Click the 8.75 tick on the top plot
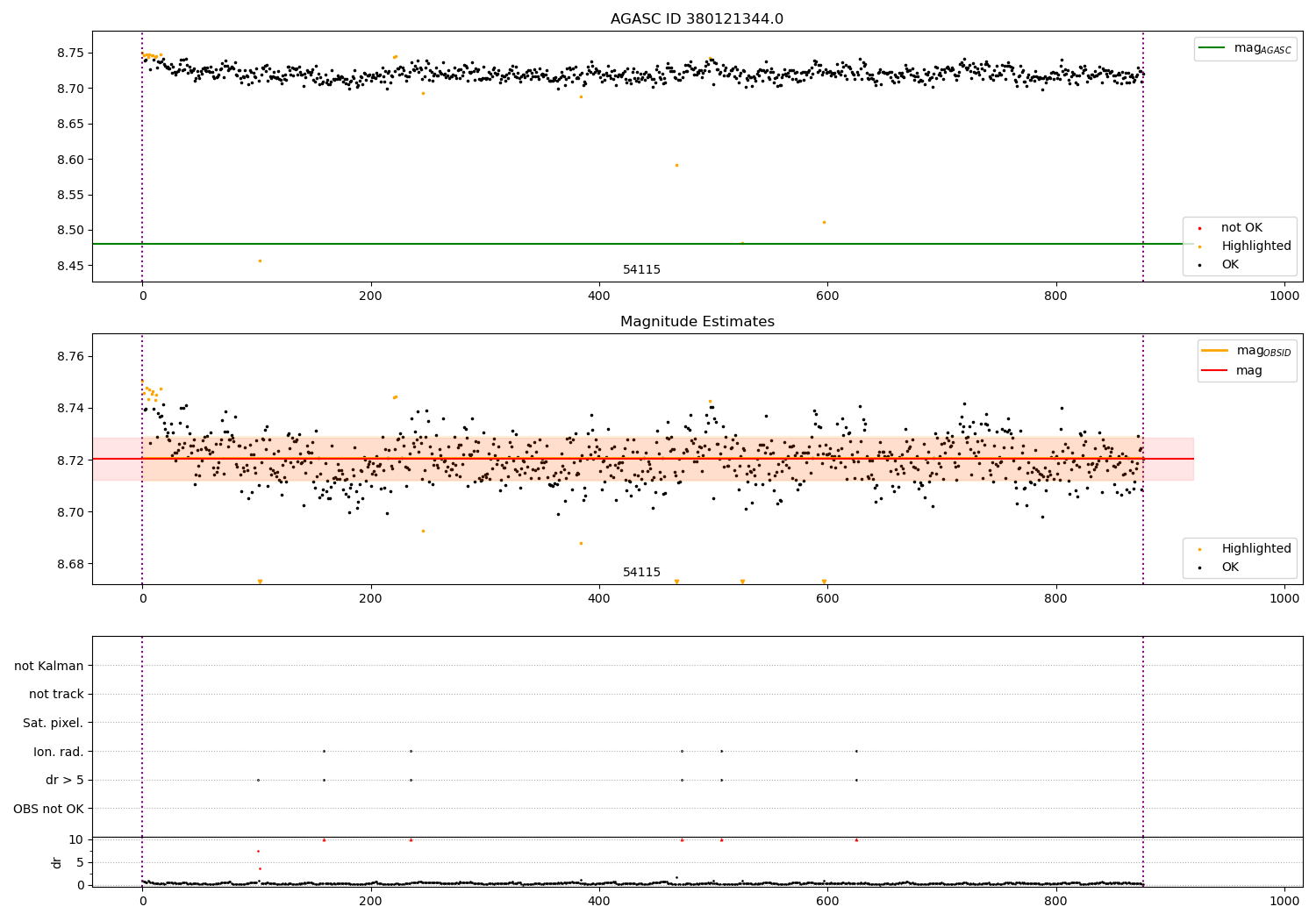The image size is (1316, 921). point(70,53)
